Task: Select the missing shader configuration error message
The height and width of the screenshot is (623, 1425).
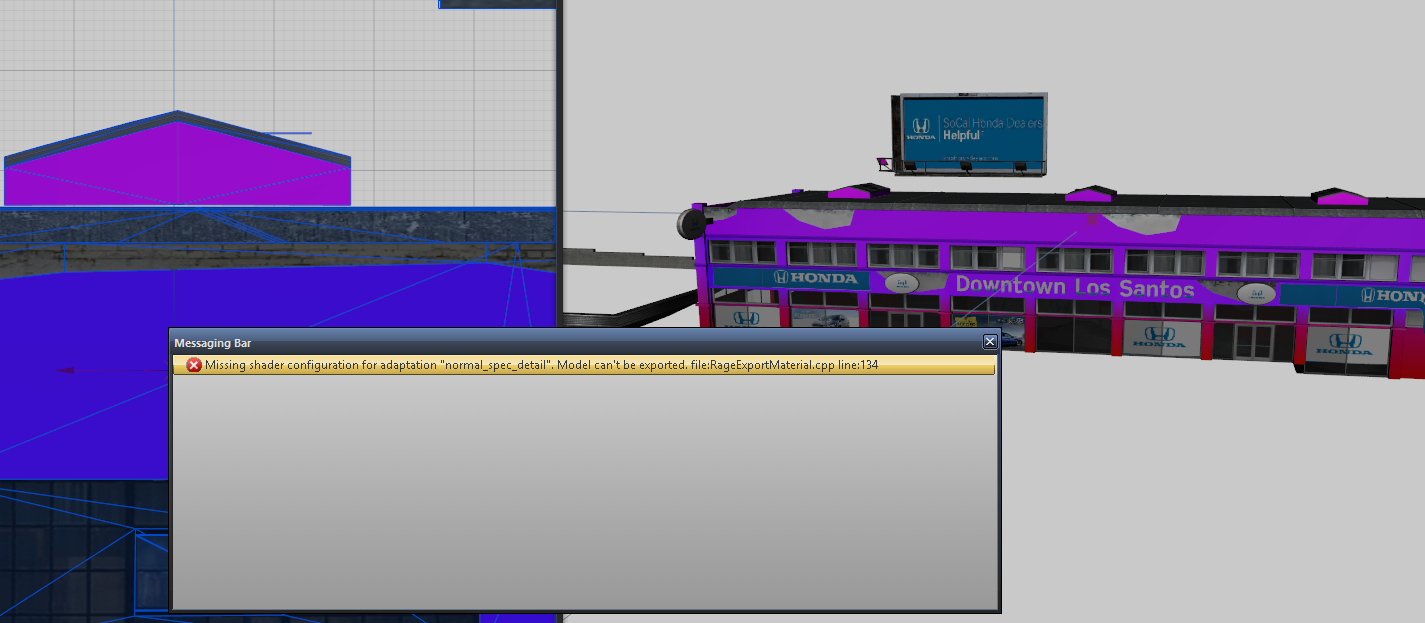Action: point(584,365)
